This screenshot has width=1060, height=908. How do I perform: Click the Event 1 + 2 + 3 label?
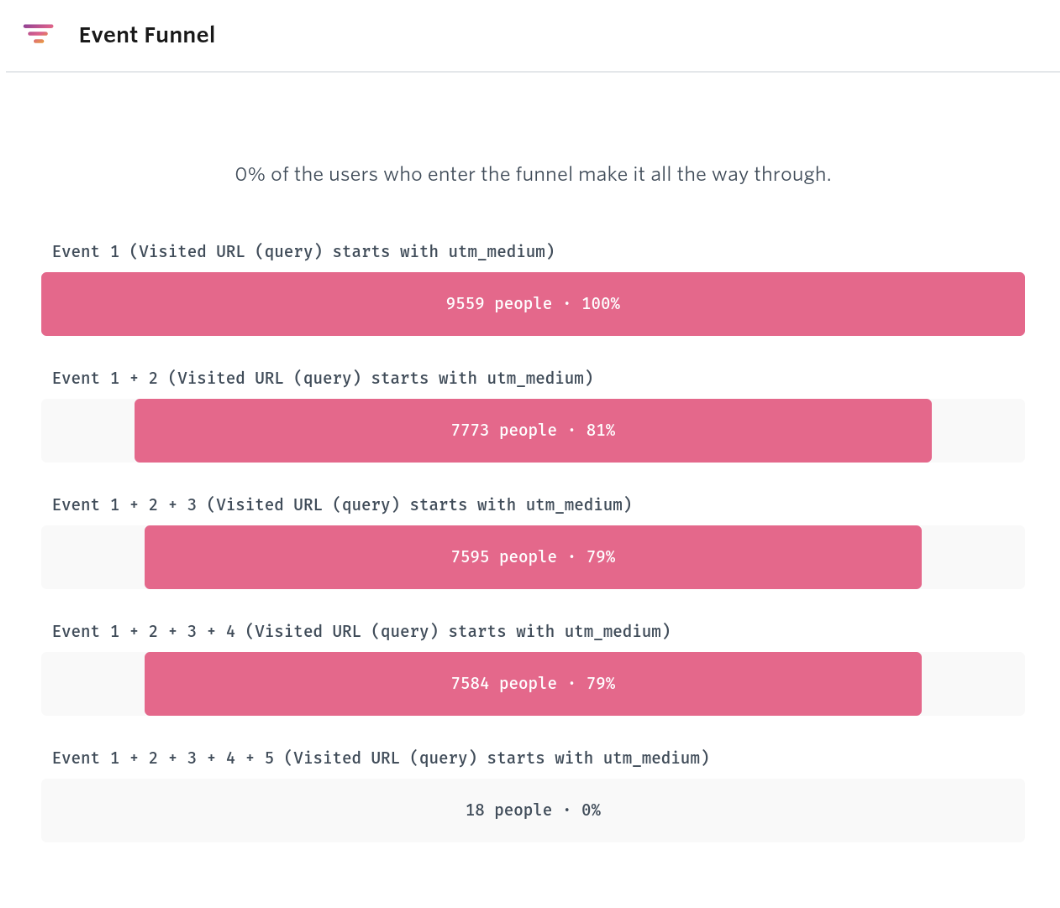point(342,504)
